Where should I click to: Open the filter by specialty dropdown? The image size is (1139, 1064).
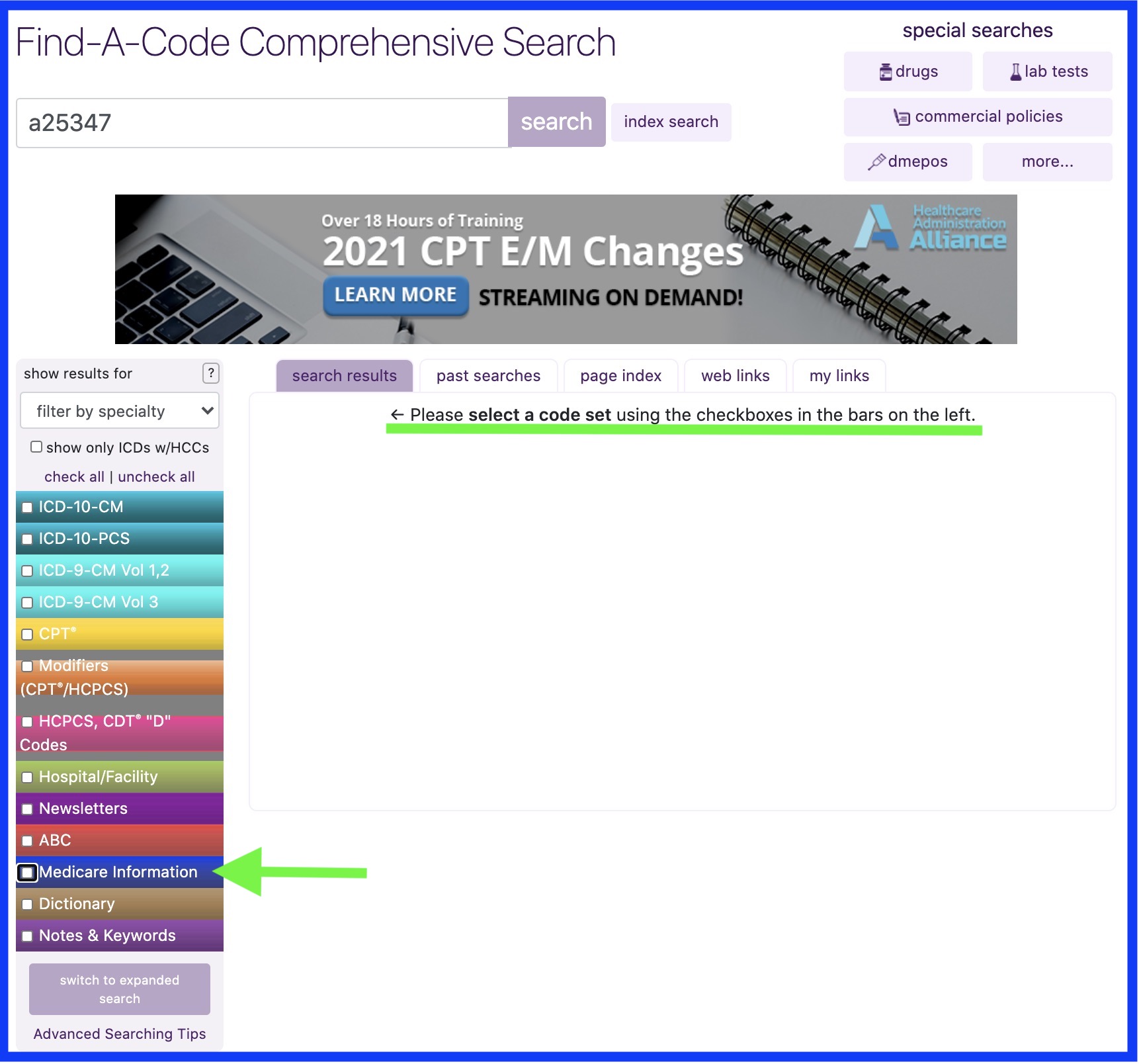120,411
